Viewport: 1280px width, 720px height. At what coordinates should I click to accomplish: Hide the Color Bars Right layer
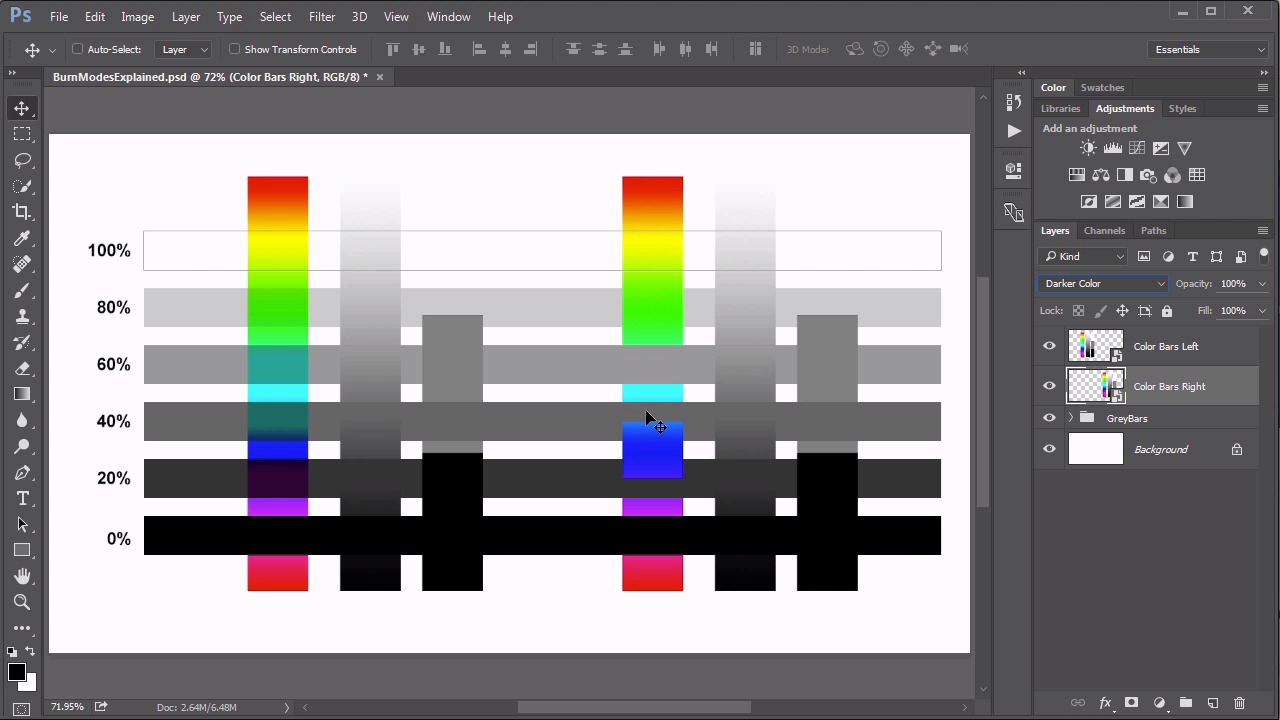[x=1049, y=386]
